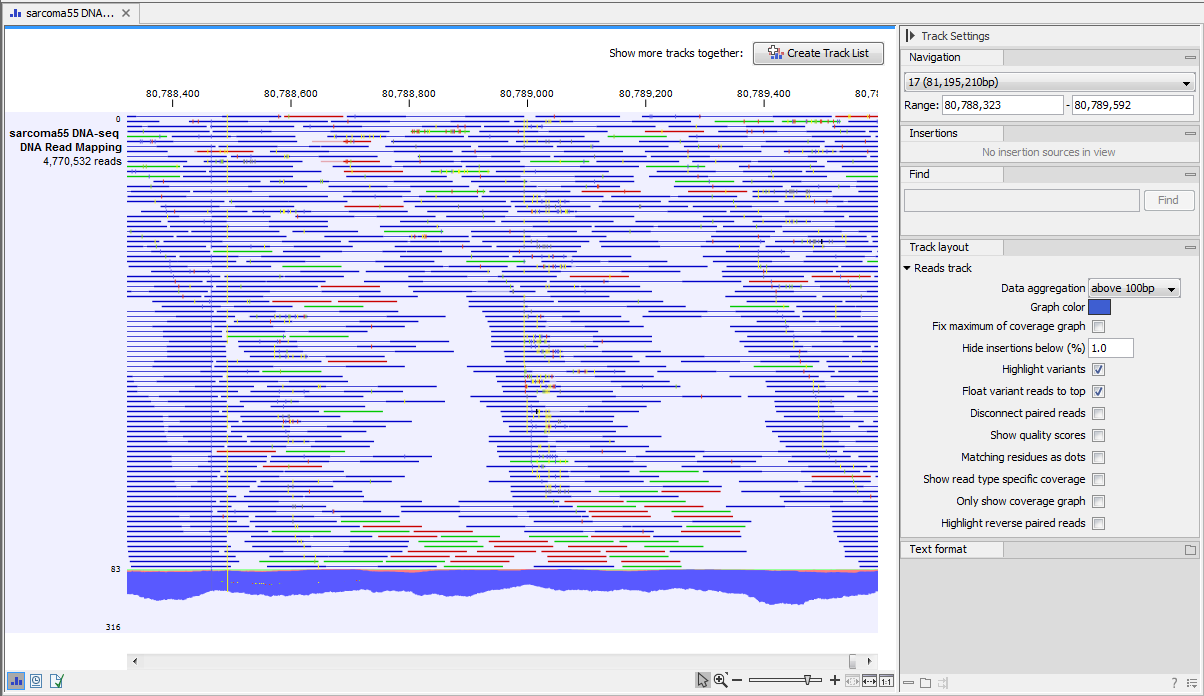The height and width of the screenshot is (696, 1204).
Task: Click the Create Track List button
Action: [818, 53]
